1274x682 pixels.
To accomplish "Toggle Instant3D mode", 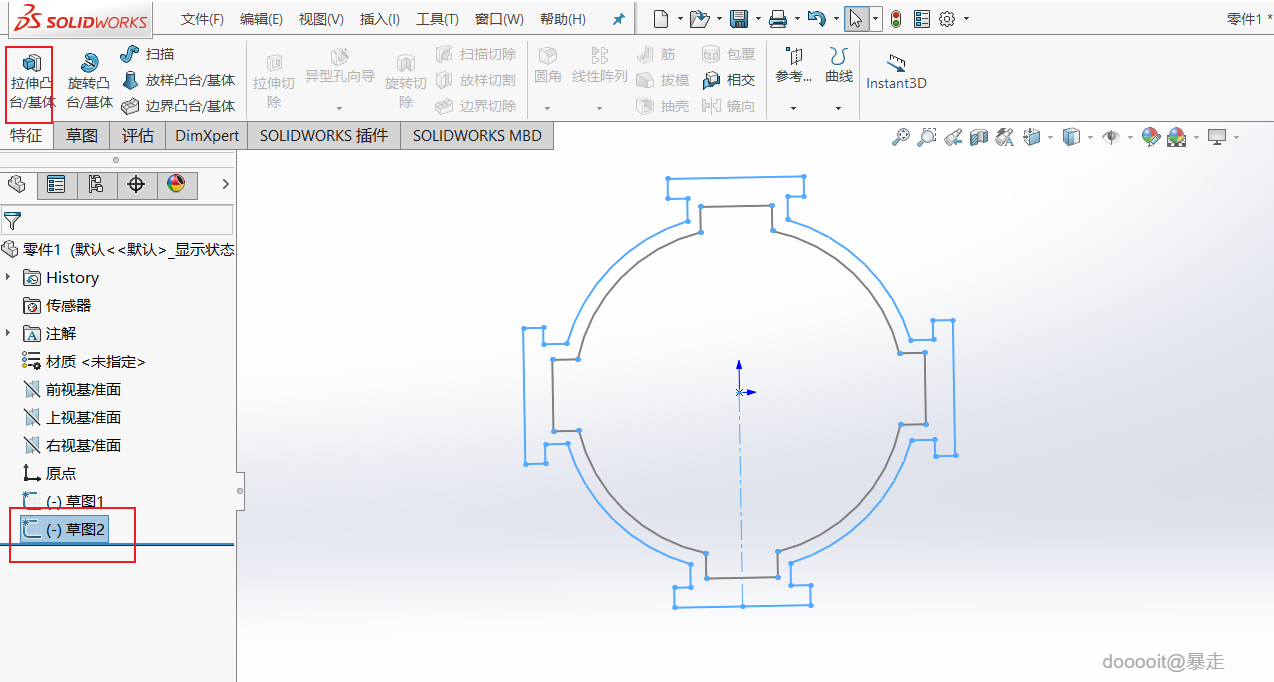I will pyautogui.click(x=896, y=72).
